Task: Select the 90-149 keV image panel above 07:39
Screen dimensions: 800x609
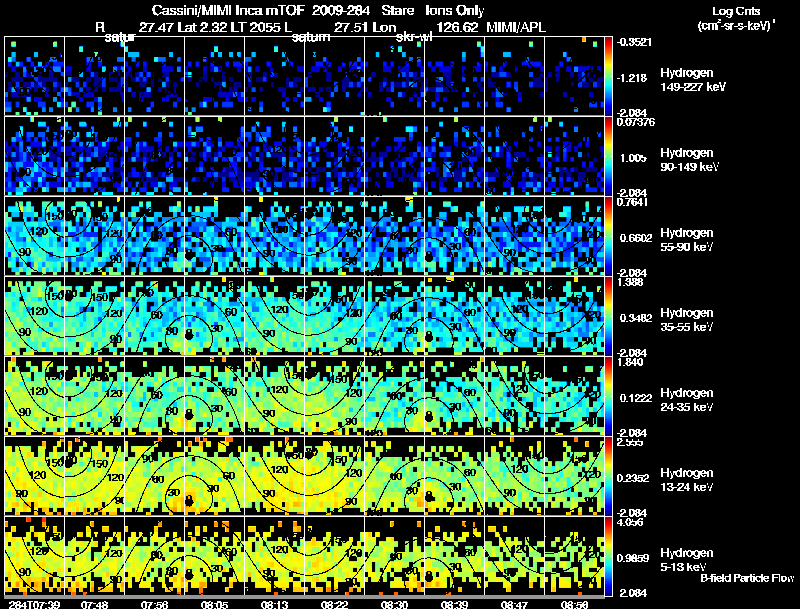Action: tap(35, 156)
